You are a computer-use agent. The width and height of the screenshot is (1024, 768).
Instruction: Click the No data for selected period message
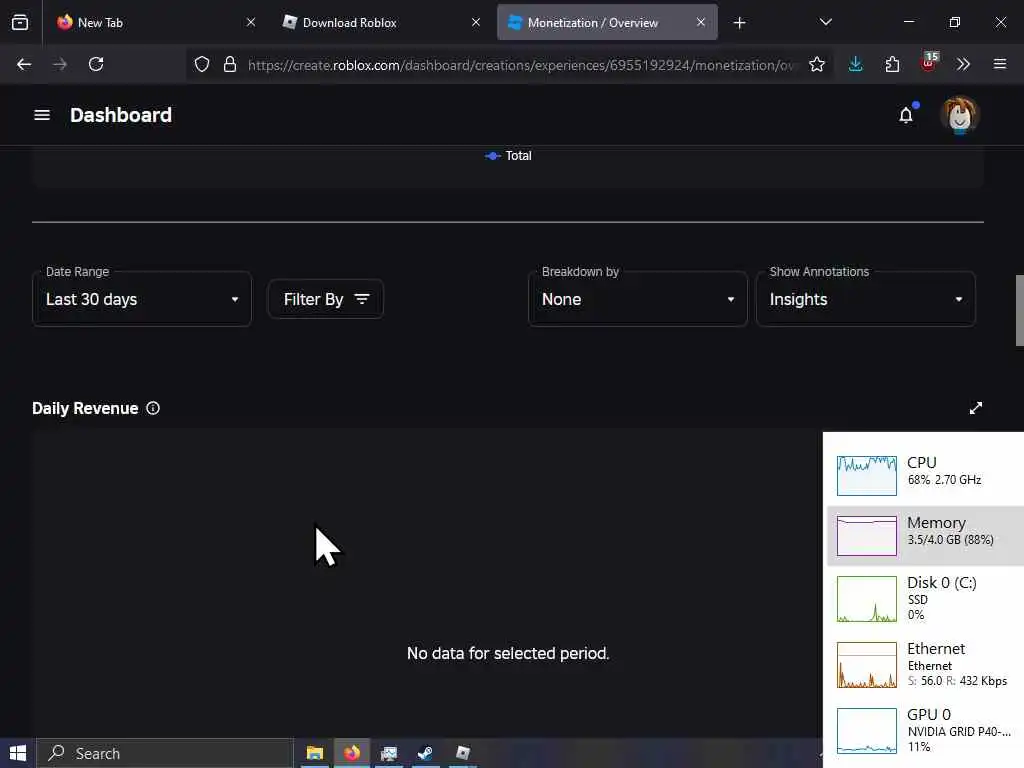[x=508, y=653]
